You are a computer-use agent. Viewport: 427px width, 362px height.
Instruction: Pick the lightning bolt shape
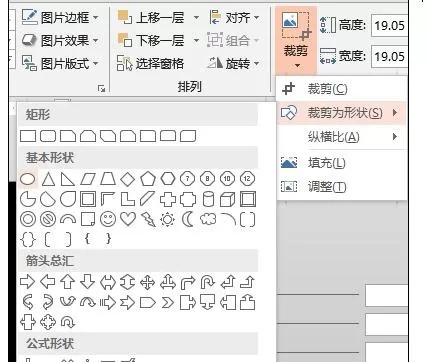coord(148,219)
